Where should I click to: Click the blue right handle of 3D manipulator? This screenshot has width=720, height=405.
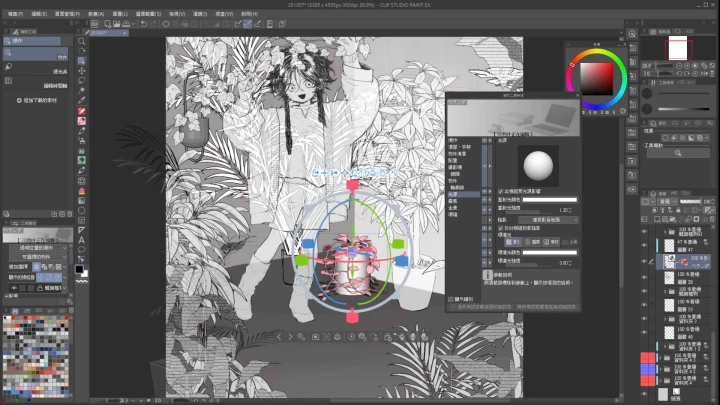click(x=400, y=260)
